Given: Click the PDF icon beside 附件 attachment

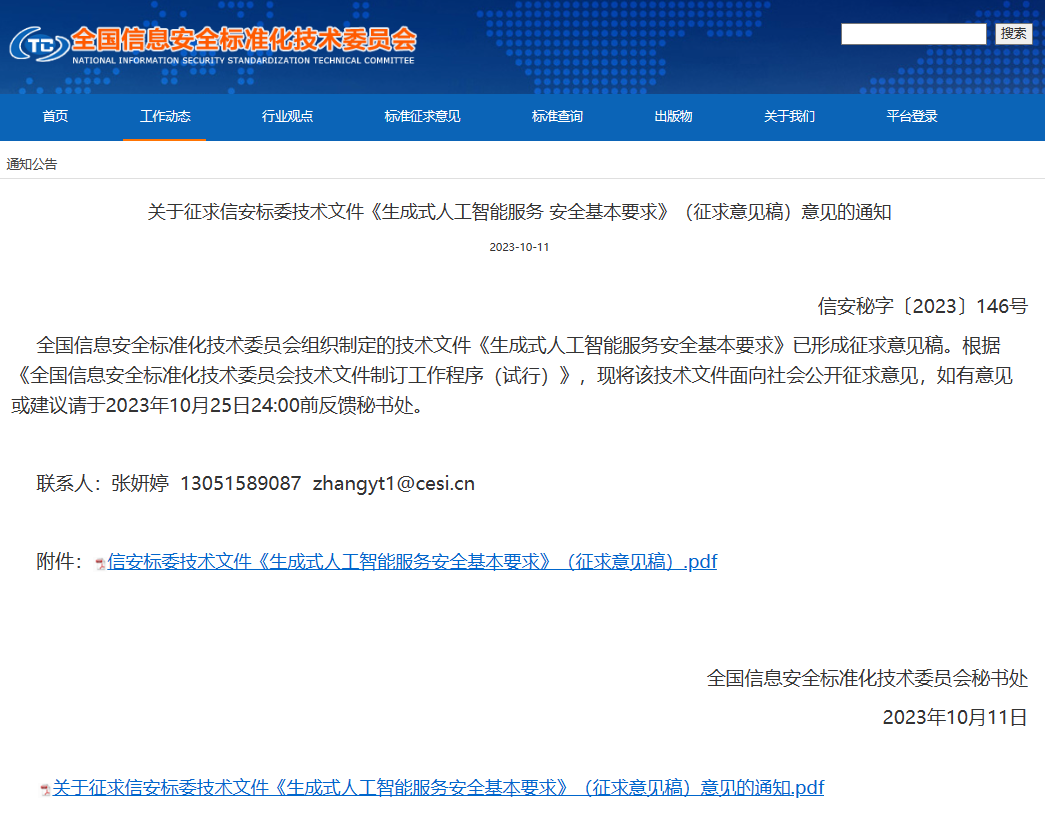Looking at the screenshot, I should (100, 564).
